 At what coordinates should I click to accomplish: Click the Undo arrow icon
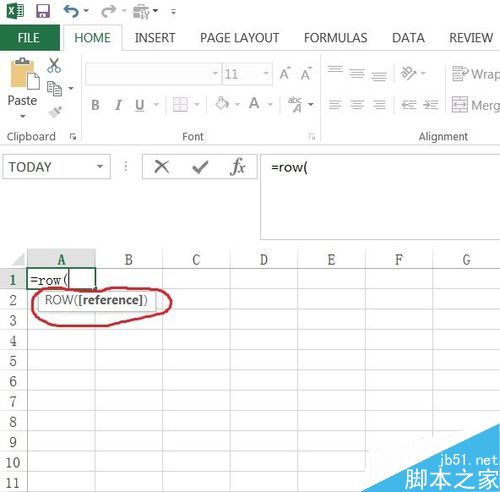[x=71, y=11]
